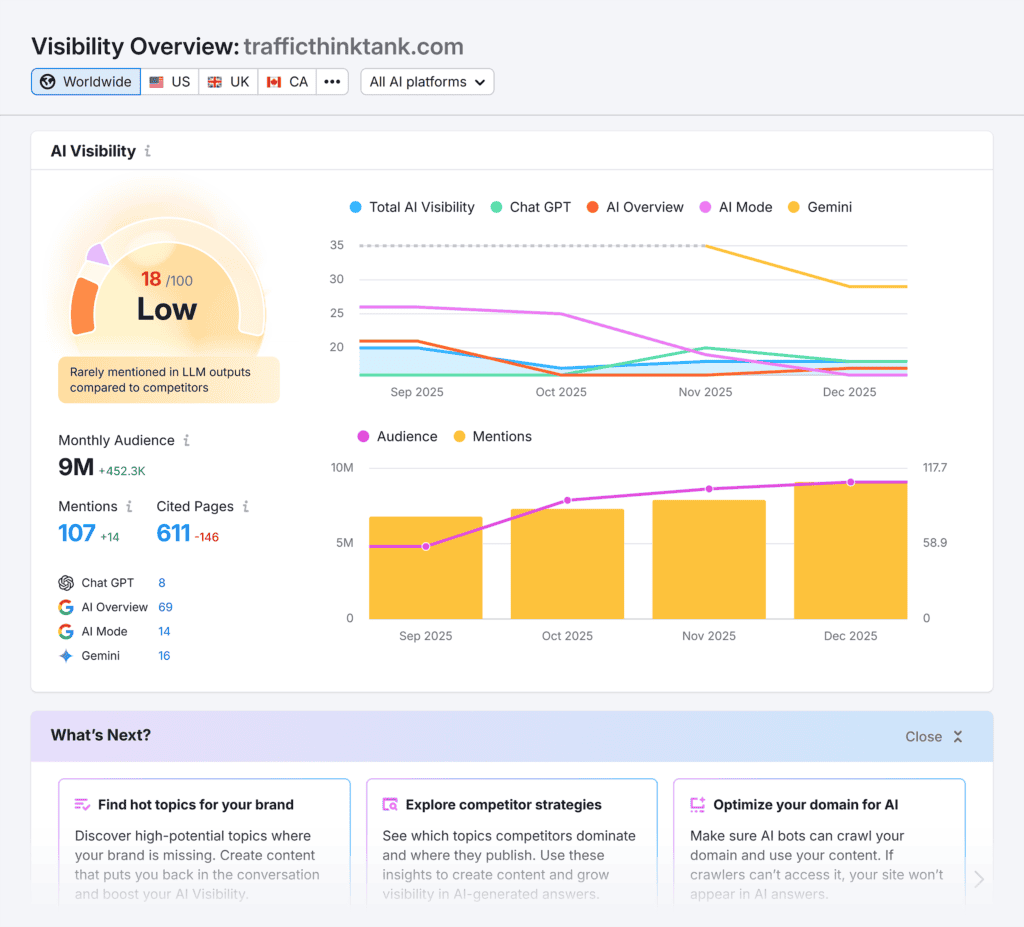Click the Cited Pages info icon
This screenshot has height=927, width=1024.
246,506
